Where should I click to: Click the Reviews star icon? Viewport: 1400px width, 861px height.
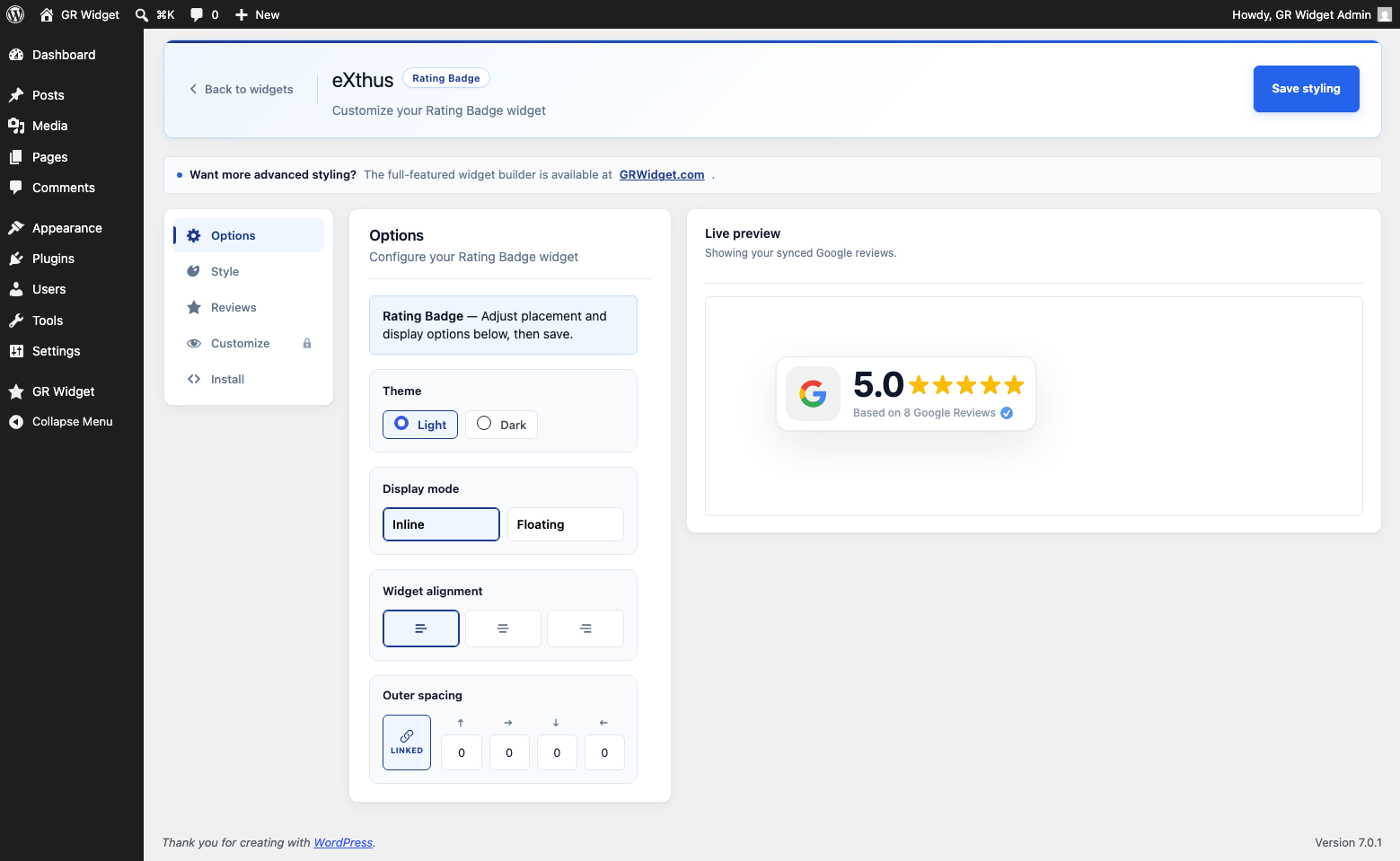193,307
